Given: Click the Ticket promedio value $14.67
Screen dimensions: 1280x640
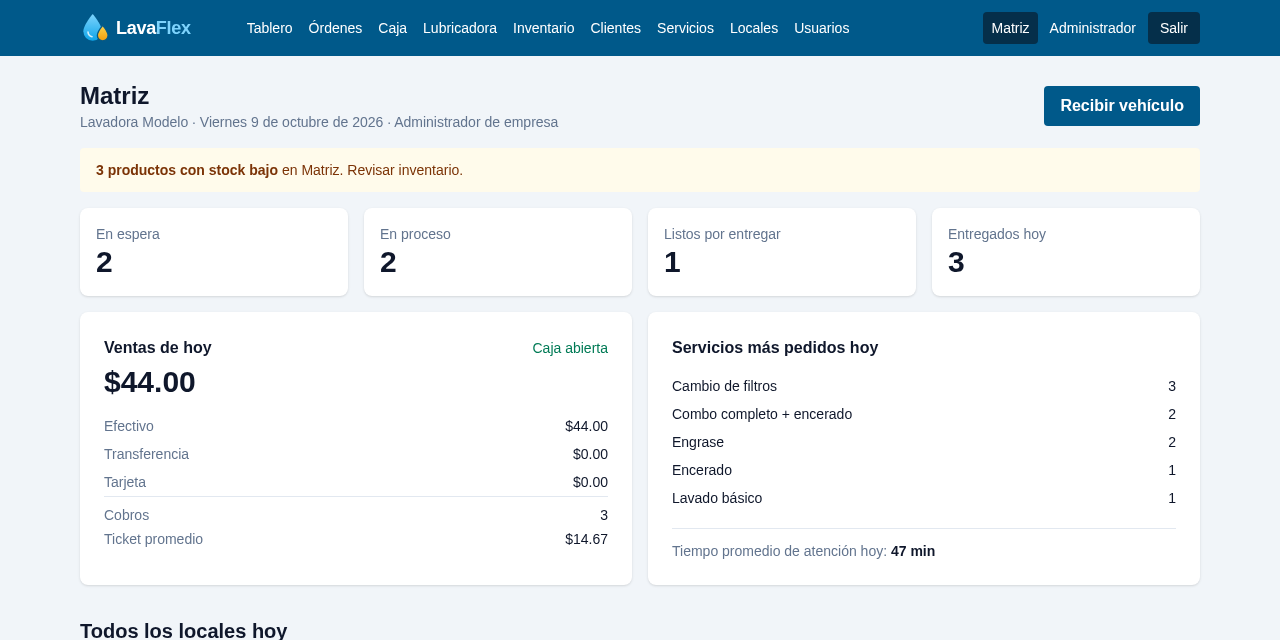Looking at the screenshot, I should coord(586,539).
